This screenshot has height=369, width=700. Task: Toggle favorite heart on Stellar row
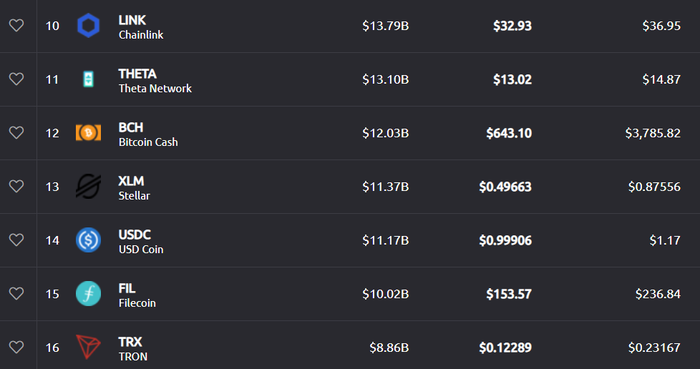(17, 186)
